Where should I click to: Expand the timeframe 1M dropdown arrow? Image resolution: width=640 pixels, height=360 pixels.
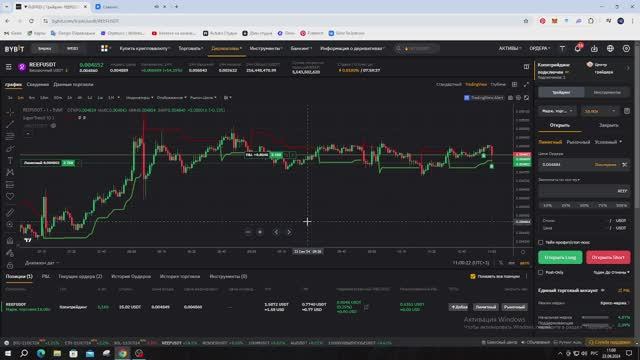coord(119,98)
